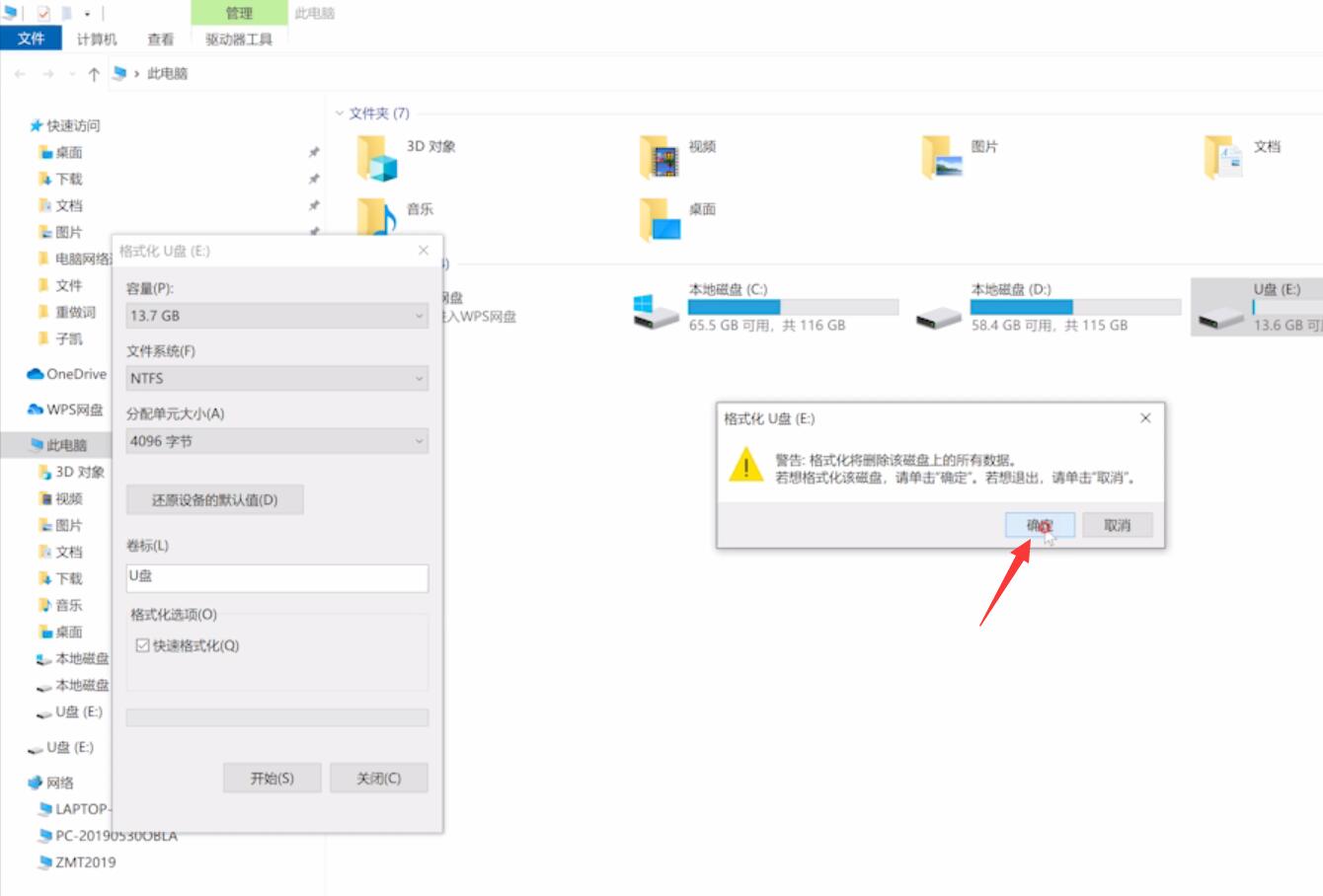Screen dimensions: 1323x896
Task: Click the 开始(S) button in format dialog
Action: click(272, 778)
